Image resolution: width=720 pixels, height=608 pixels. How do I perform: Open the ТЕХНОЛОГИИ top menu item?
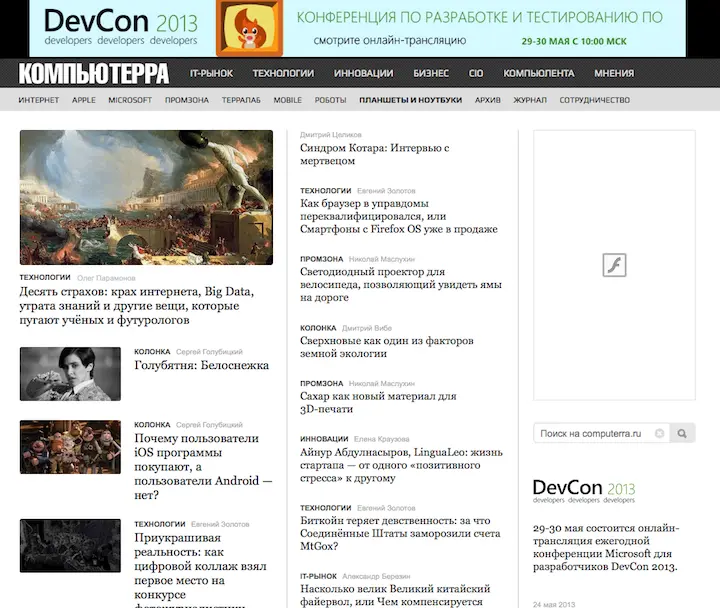[x=283, y=73]
